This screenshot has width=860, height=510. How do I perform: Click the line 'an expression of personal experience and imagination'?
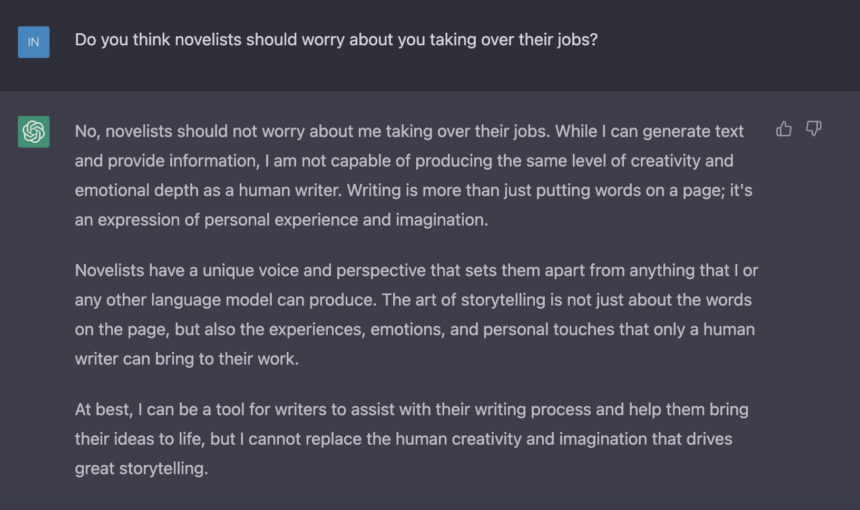(281, 220)
